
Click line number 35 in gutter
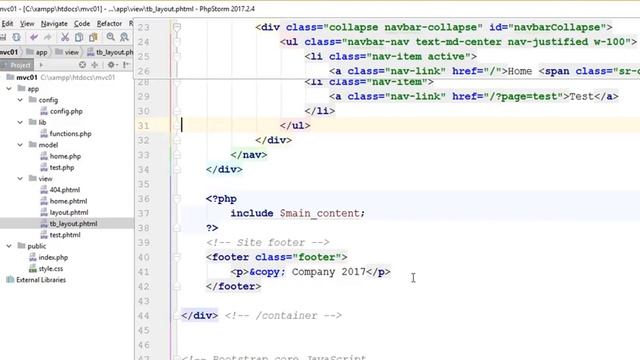click(x=143, y=184)
